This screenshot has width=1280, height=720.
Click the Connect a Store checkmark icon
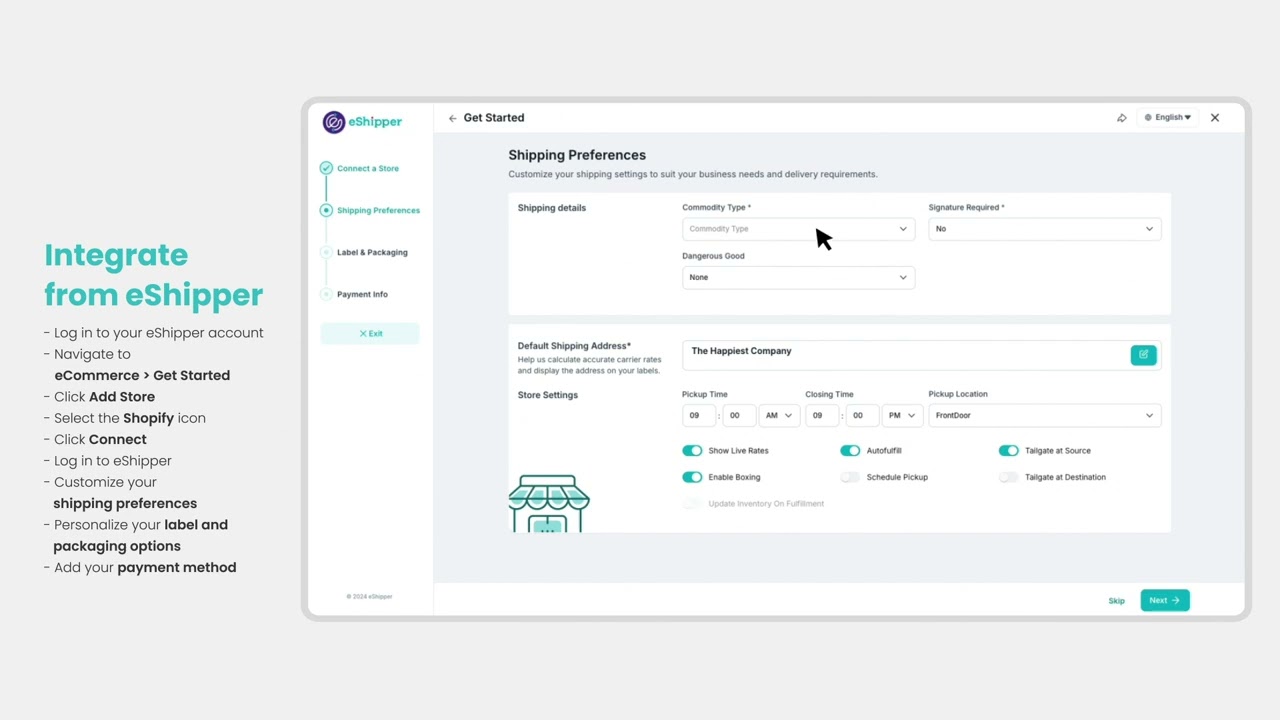point(326,168)
